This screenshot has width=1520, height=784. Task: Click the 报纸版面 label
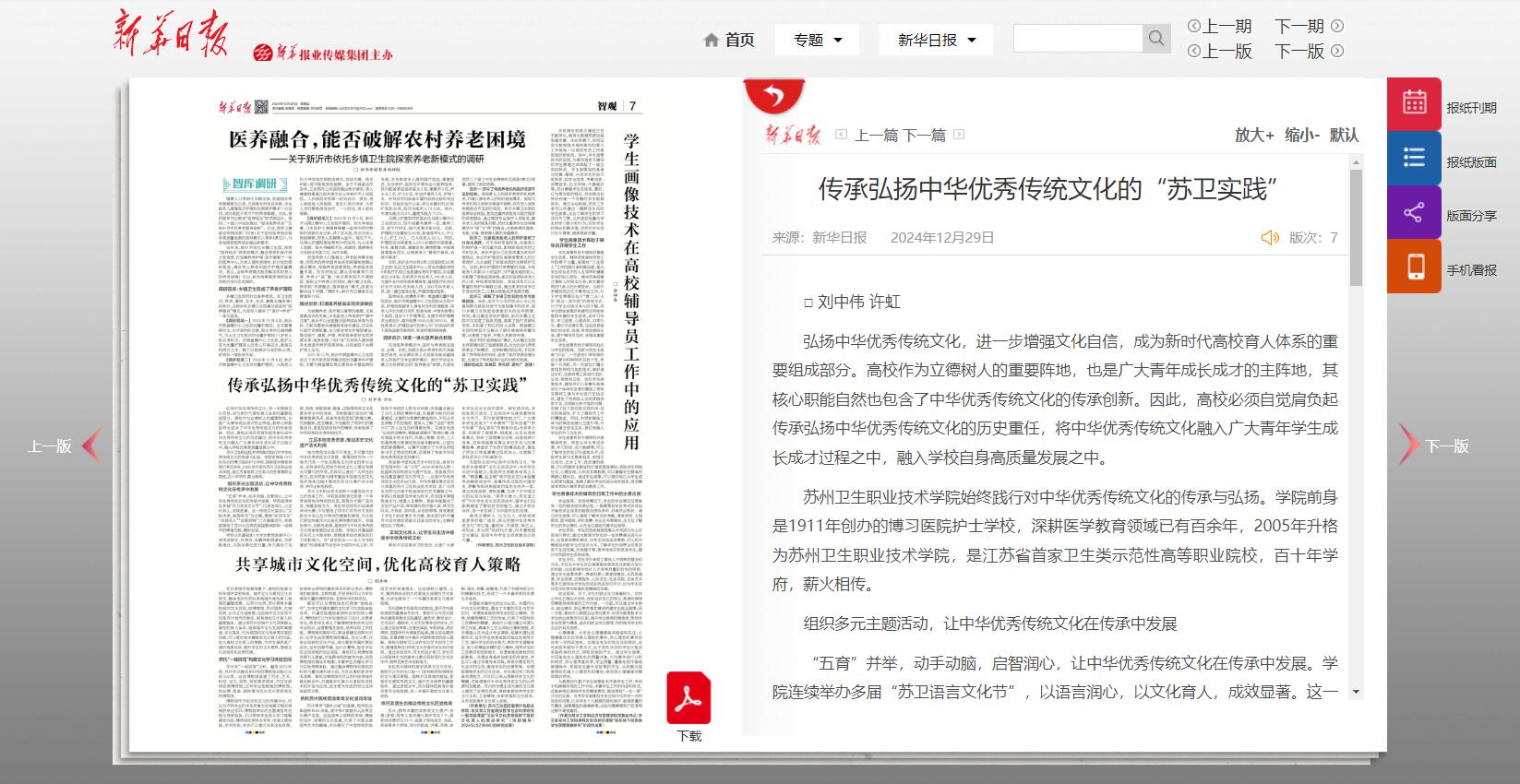[1471, 162]
